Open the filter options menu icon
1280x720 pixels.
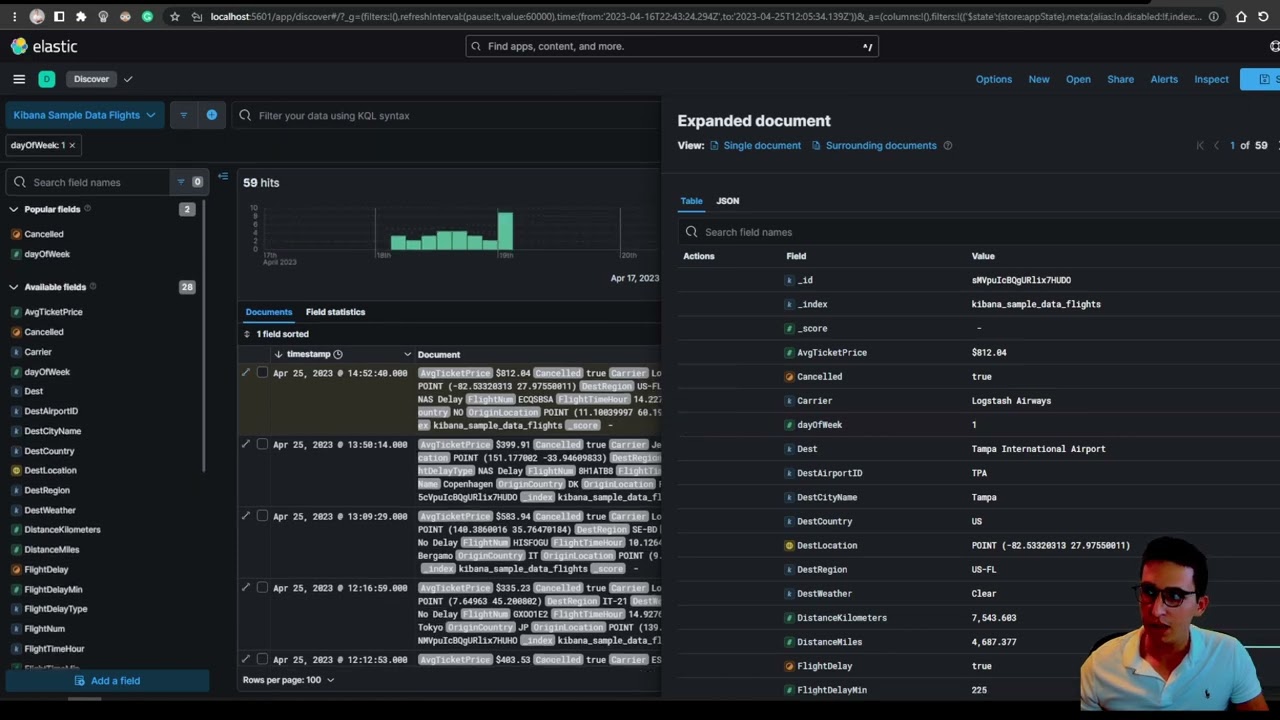click(183, 115)
